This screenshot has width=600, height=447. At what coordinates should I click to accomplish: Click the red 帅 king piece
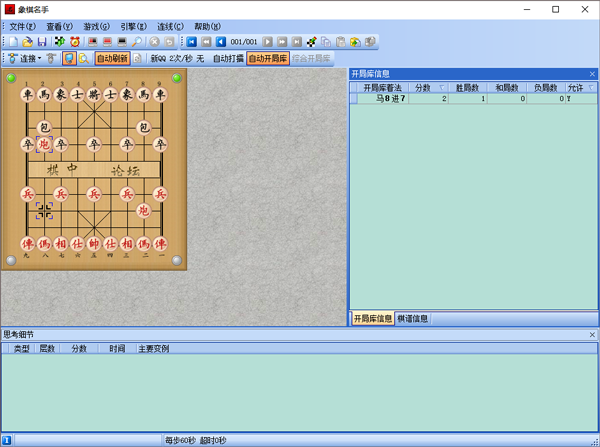point(94,244)
